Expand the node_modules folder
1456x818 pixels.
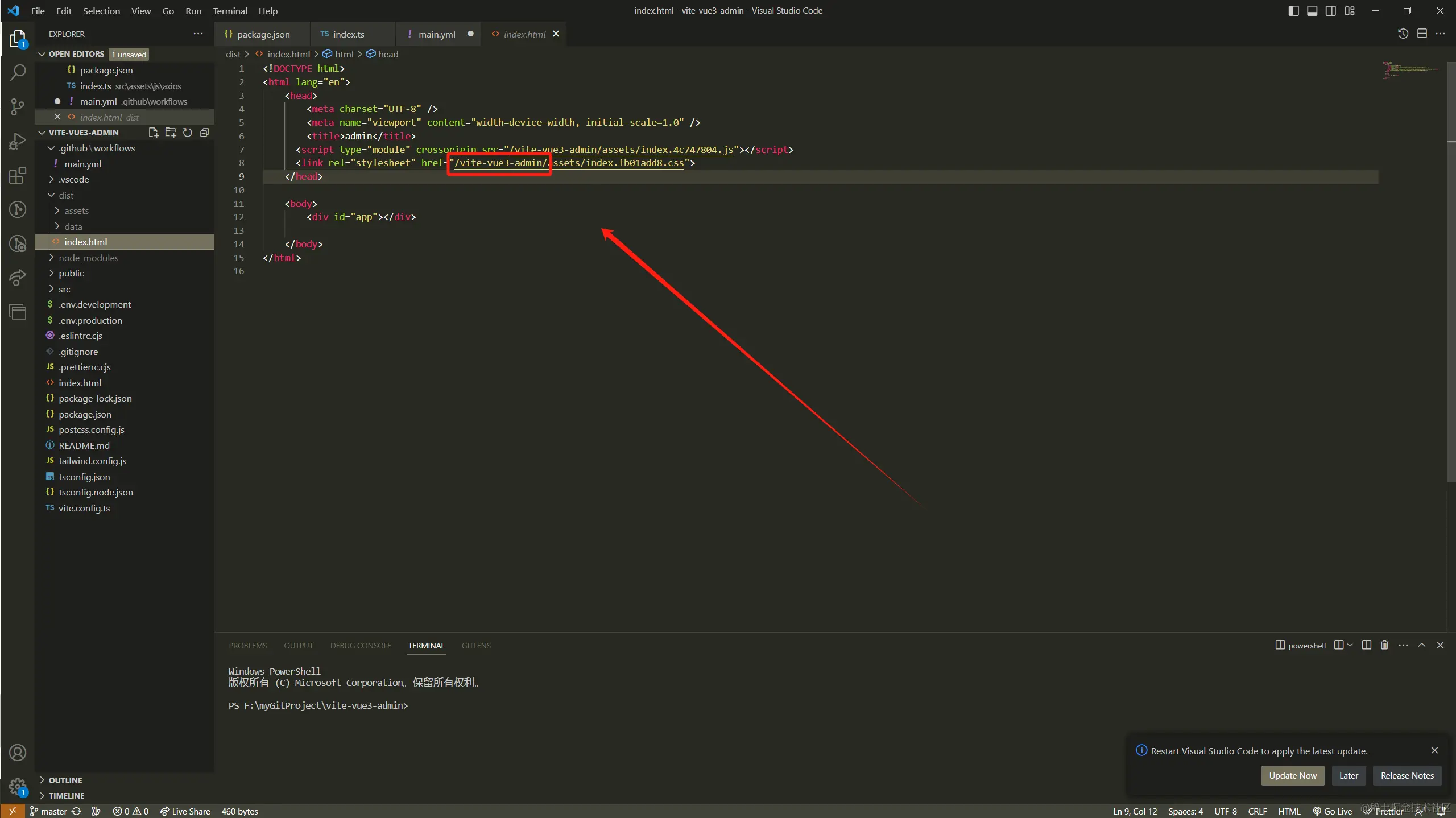coord(89,258)
